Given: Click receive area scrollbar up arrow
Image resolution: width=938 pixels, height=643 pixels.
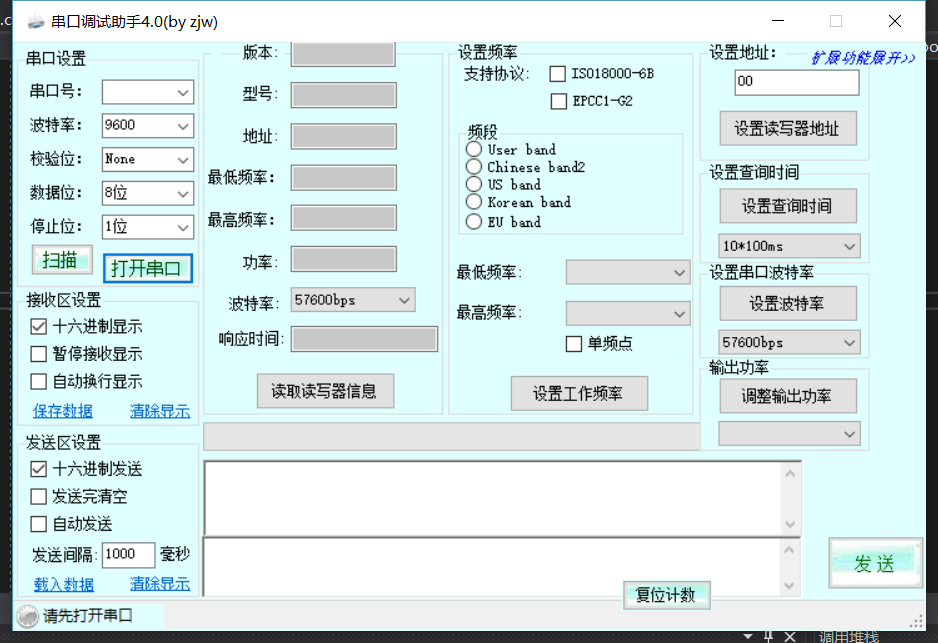Looking at the screenshot, I should coord(790,474).
